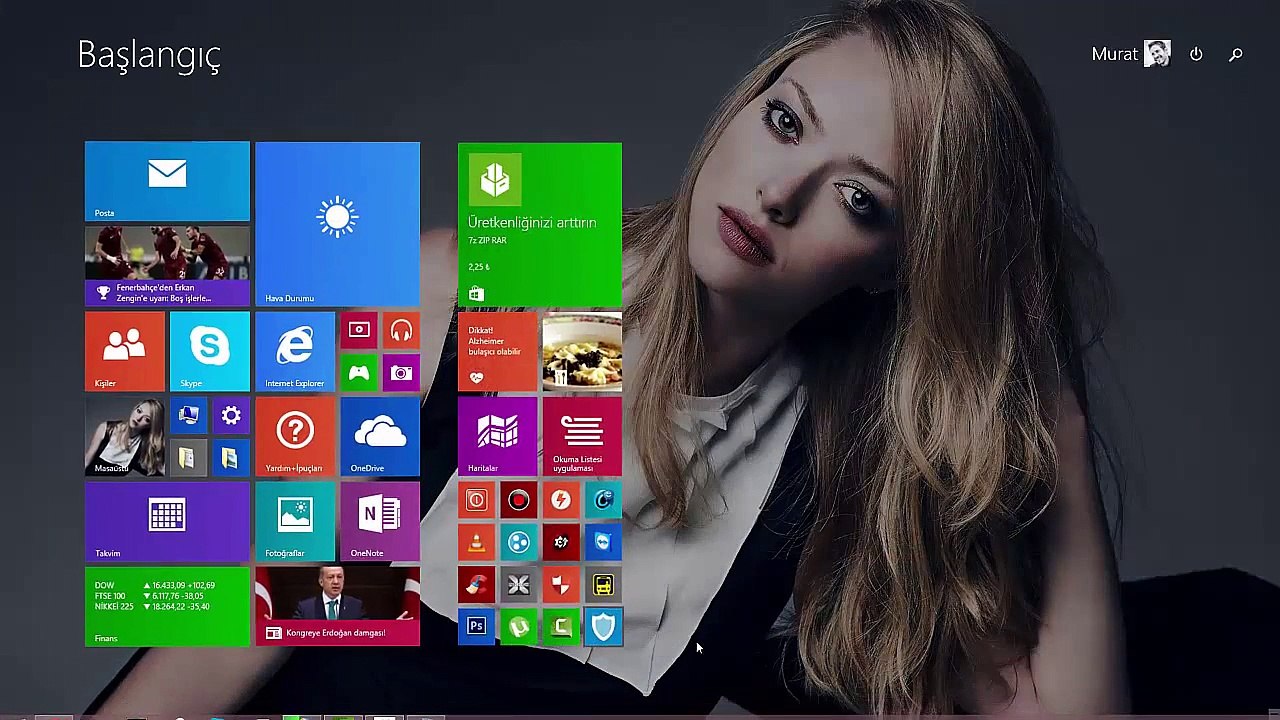Launch uTorrent from its green tile
Screen dimensions: 1280x720
518,628
